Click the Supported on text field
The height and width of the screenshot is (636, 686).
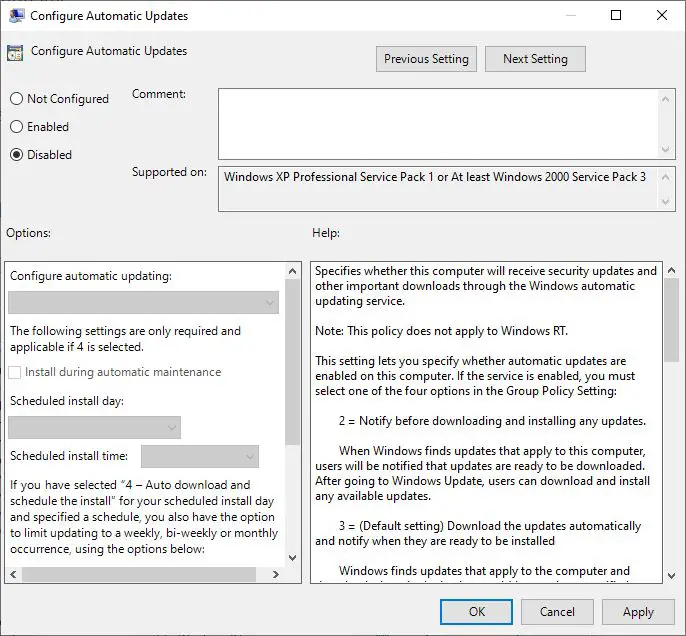coord(438,189)
